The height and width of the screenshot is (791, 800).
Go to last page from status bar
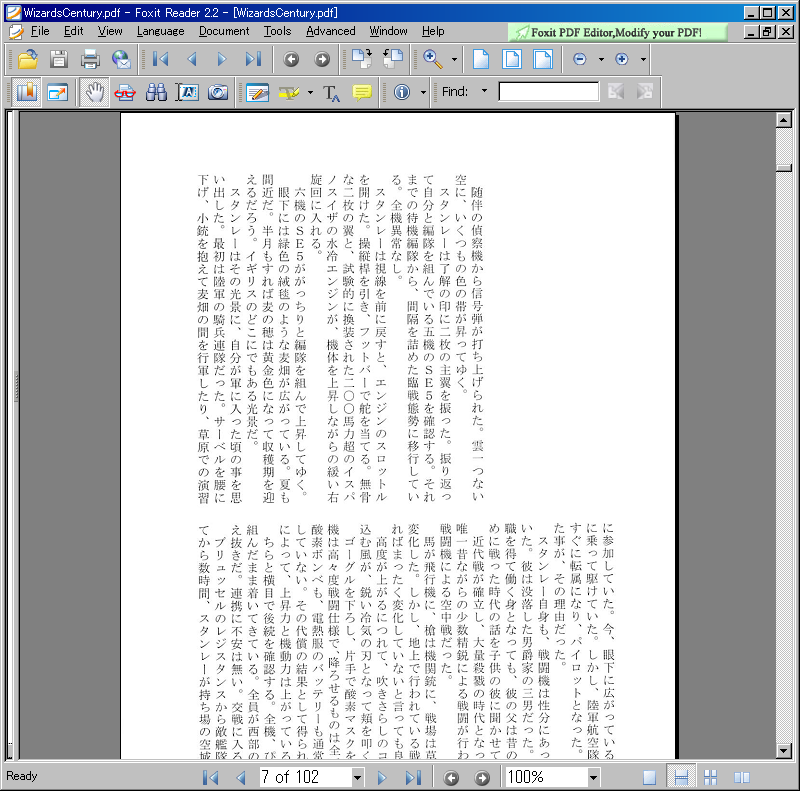point(413,778)
